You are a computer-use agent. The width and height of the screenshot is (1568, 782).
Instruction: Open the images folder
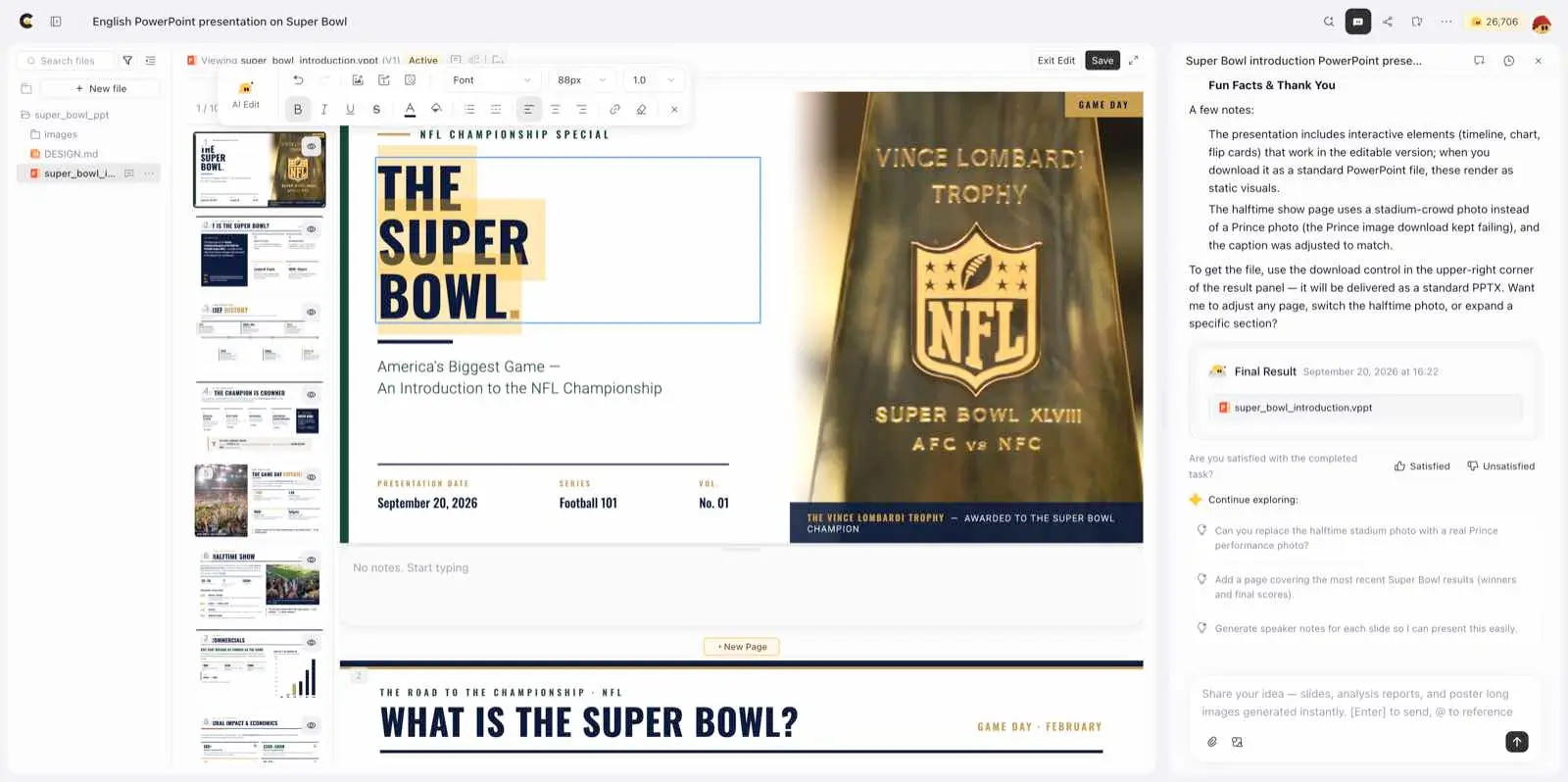(54, 134)
